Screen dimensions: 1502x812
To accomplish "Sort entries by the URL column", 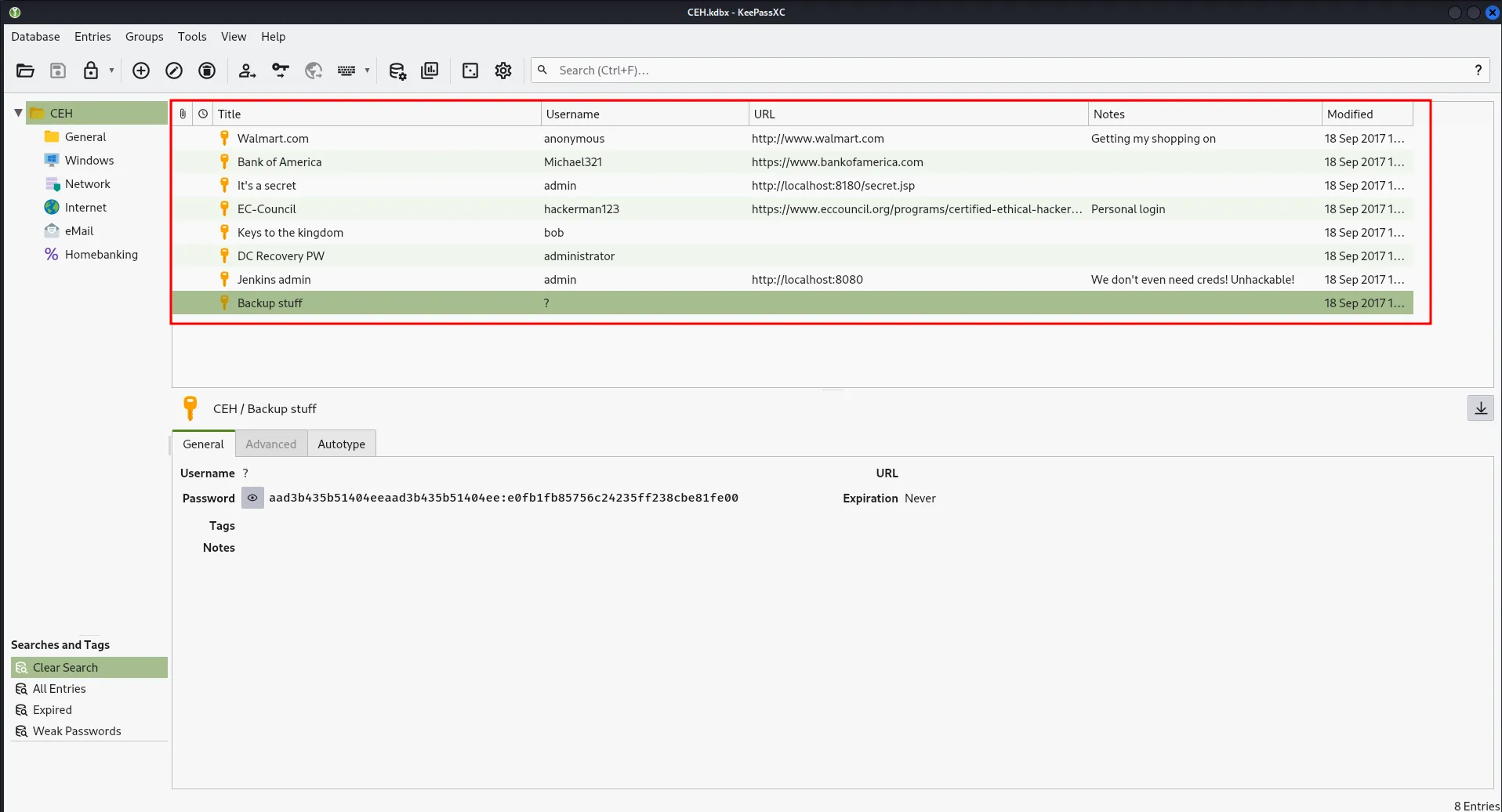I will (919, 114).
